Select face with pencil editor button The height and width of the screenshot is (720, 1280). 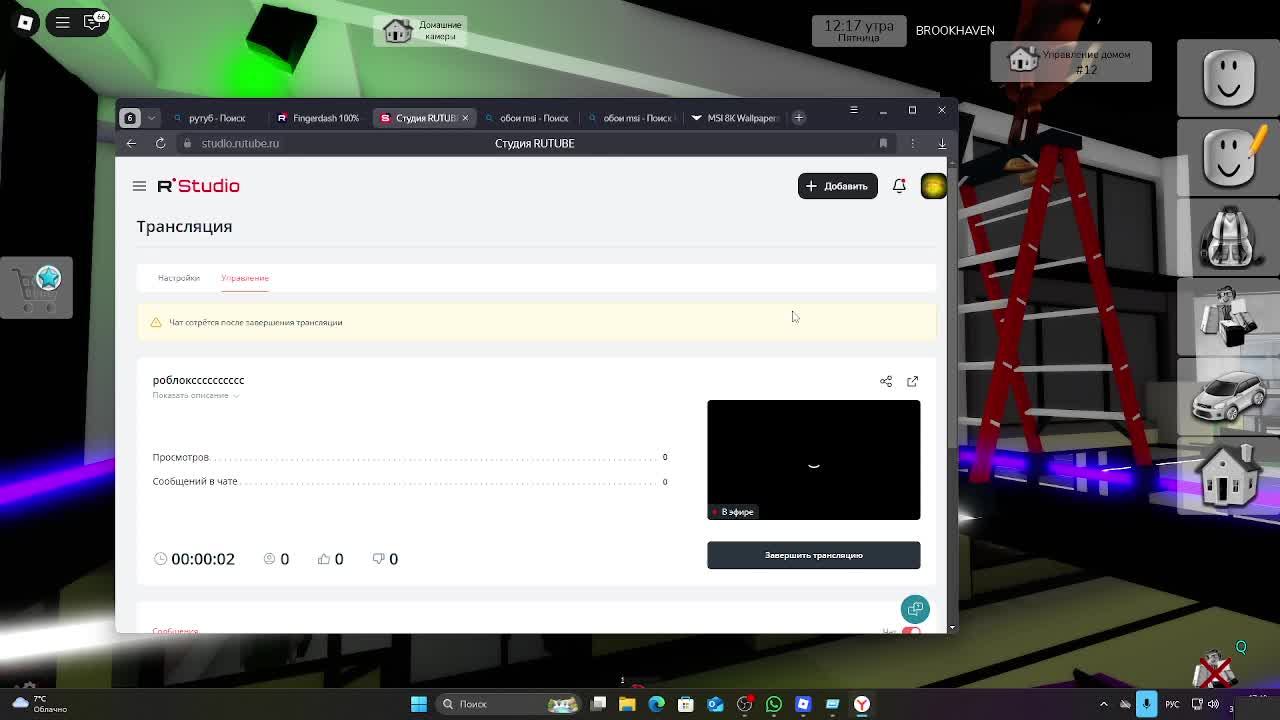[1229, 158]
